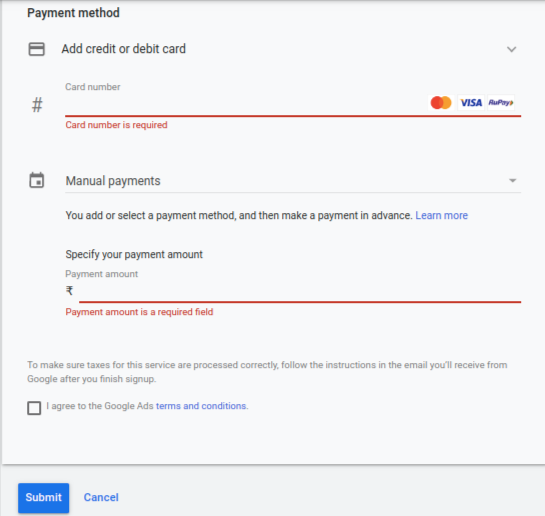Collapse the card section using the chevron

(x=511, y=49)
